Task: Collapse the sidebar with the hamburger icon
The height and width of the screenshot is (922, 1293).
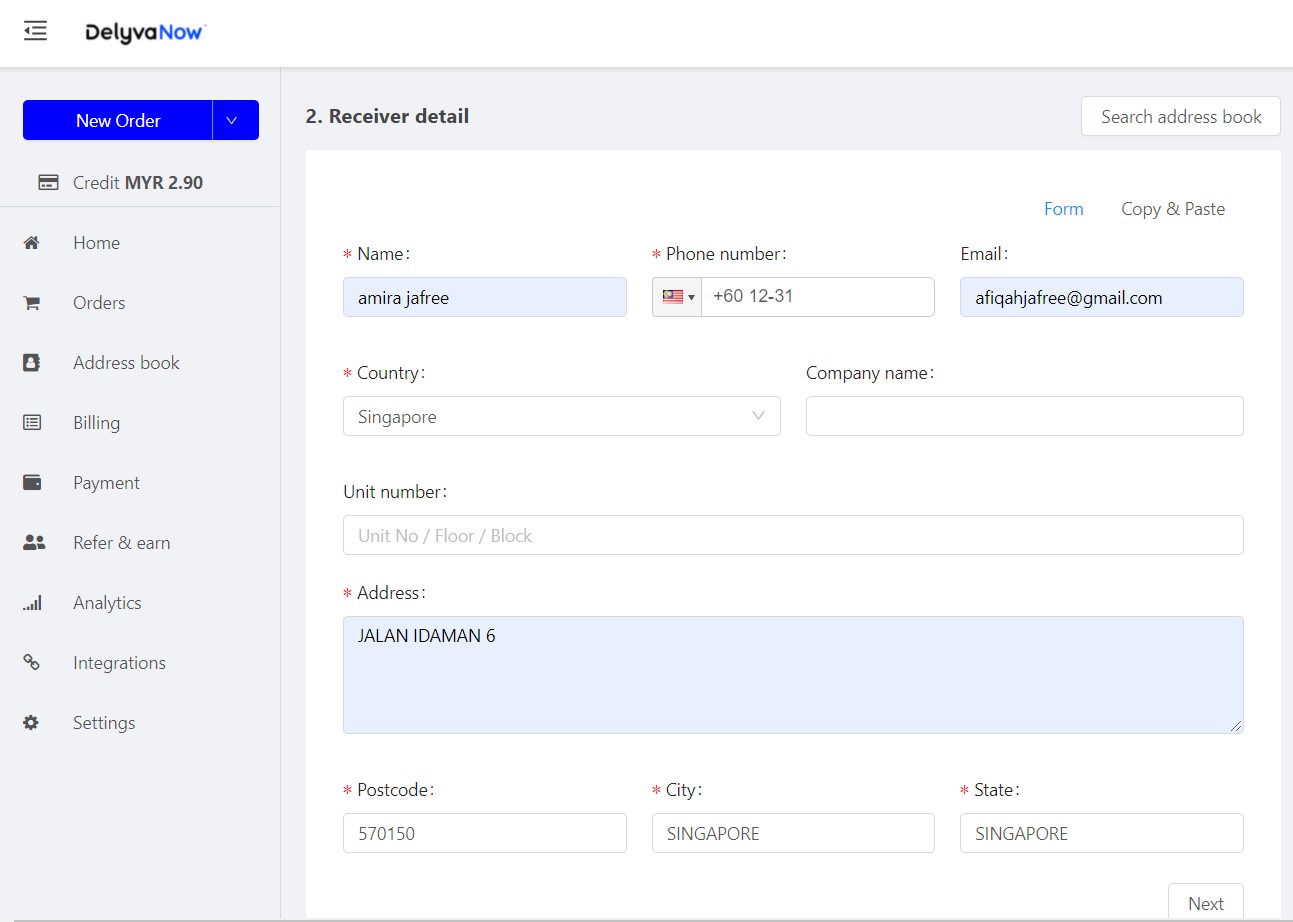Action: 35,31
